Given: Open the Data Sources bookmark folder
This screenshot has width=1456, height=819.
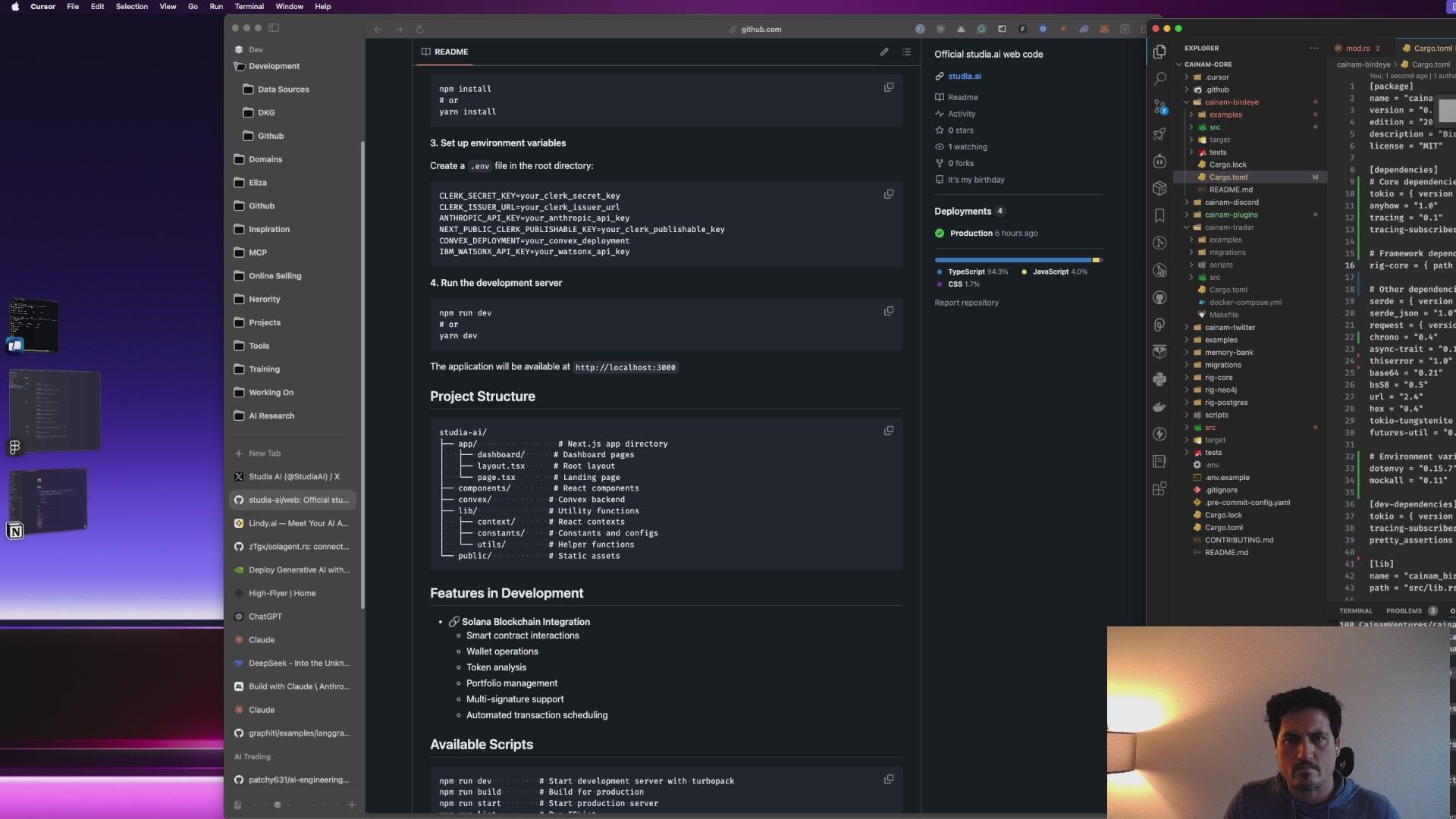Looking at the screenshot, I should [283, 89].
